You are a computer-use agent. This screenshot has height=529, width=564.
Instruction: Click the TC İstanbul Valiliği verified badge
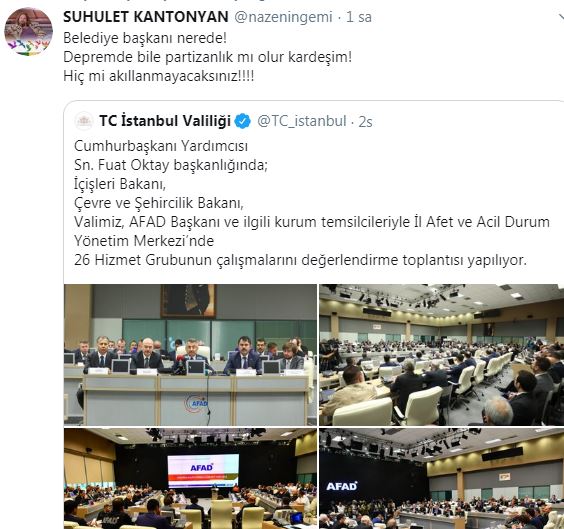(242, 121)
